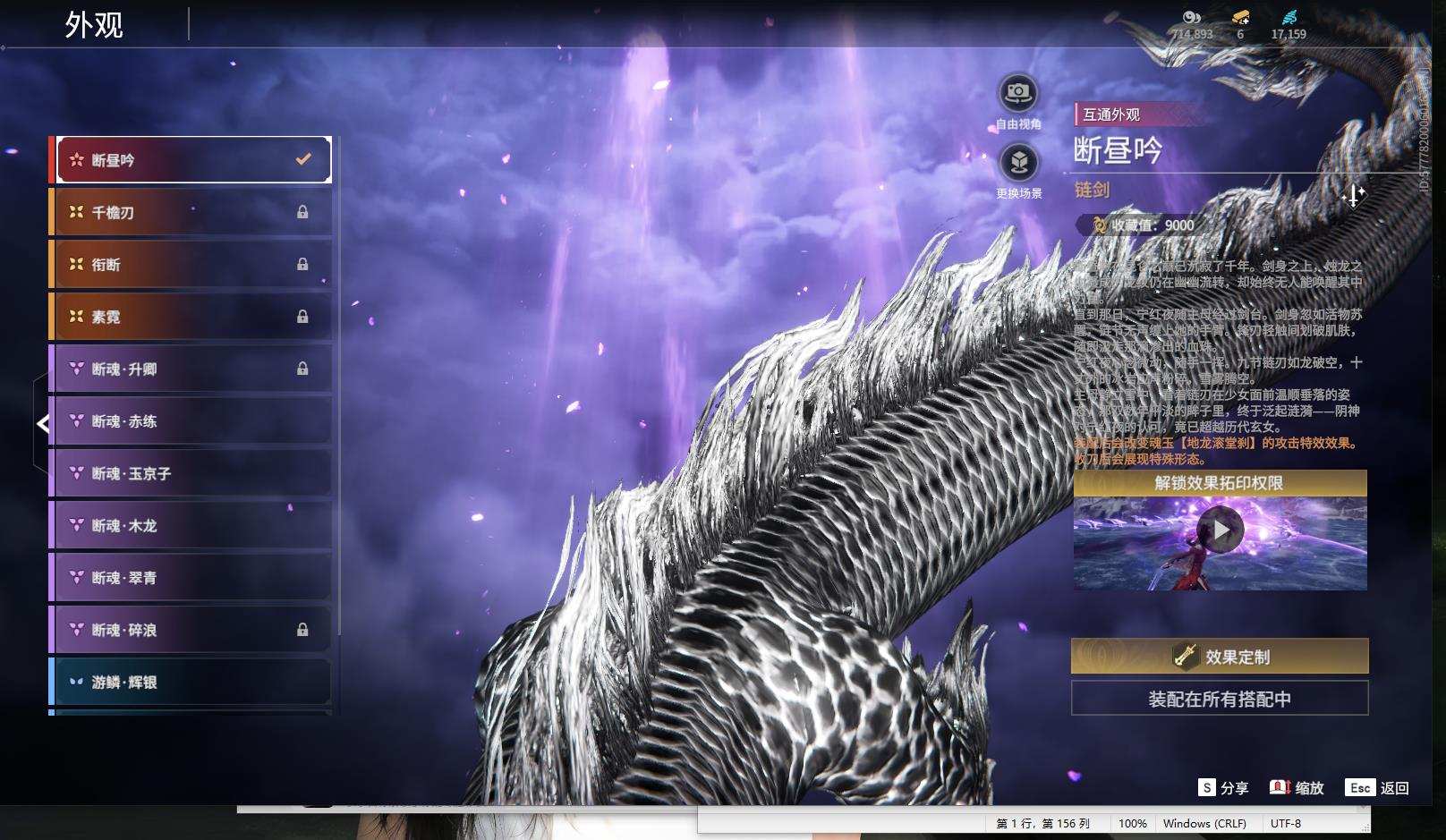Choose the 断魂·玉京子 skin entry
The image size is (1446, 840).
191,473
